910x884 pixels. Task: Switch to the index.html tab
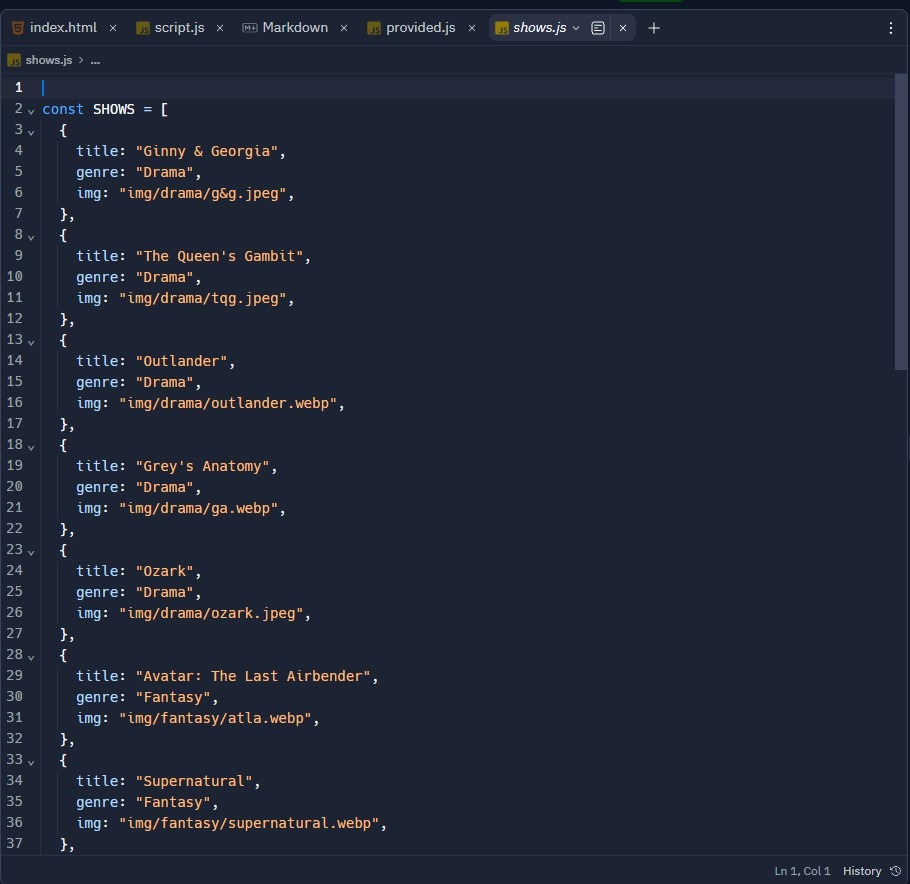tap(62, 28)
